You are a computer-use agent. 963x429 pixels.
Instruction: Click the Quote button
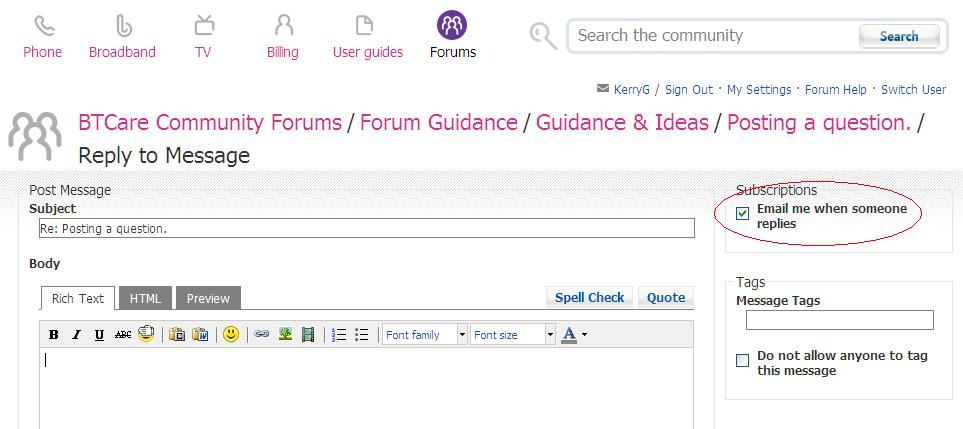666,298
